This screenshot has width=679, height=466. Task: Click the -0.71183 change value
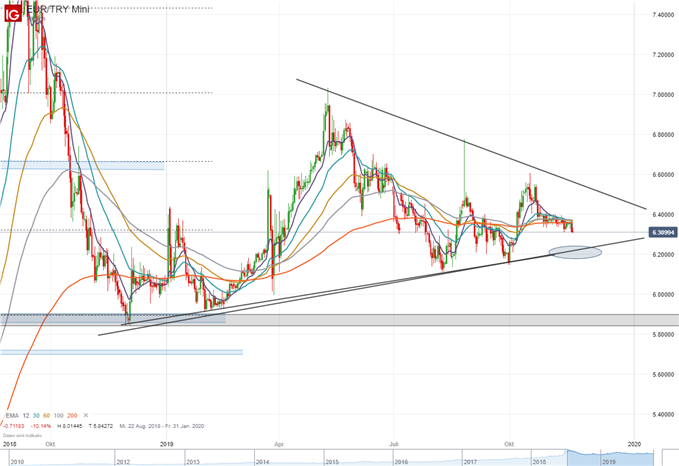pyautogui.click(x=12, y=426)
